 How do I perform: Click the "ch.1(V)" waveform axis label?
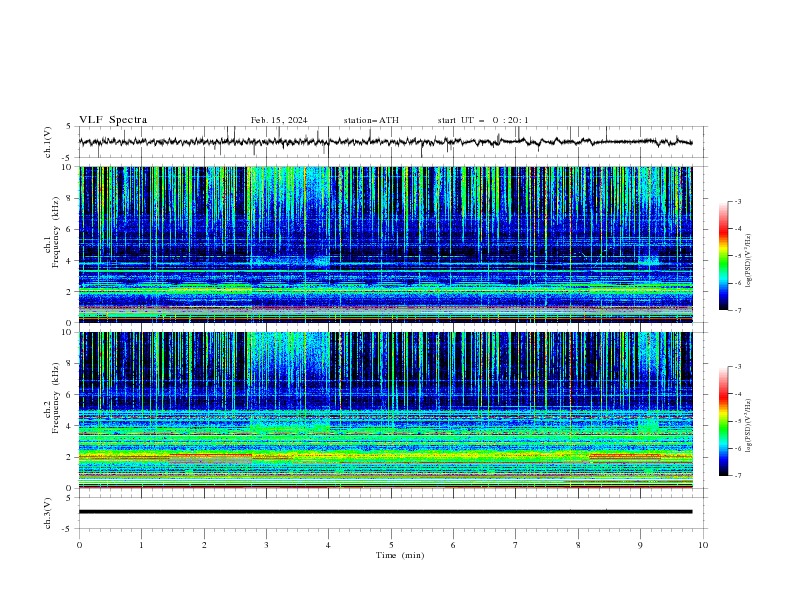pos(48,142)
